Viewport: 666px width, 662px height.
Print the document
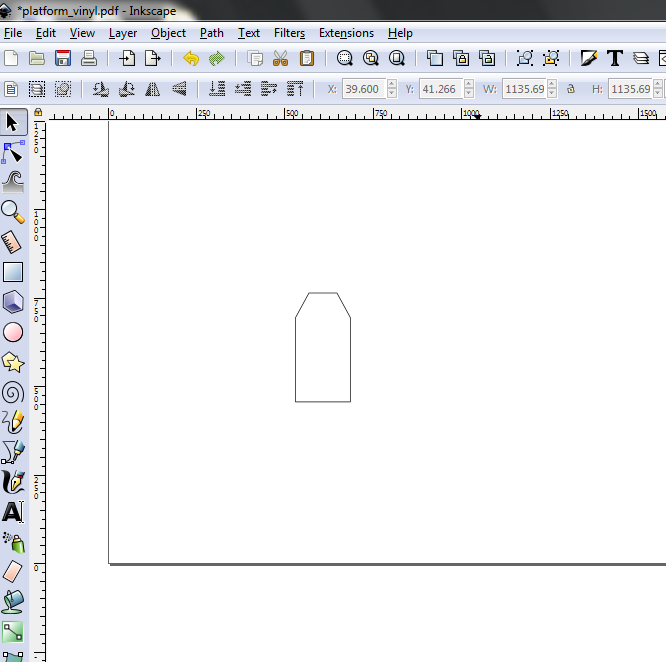(89, 58)
